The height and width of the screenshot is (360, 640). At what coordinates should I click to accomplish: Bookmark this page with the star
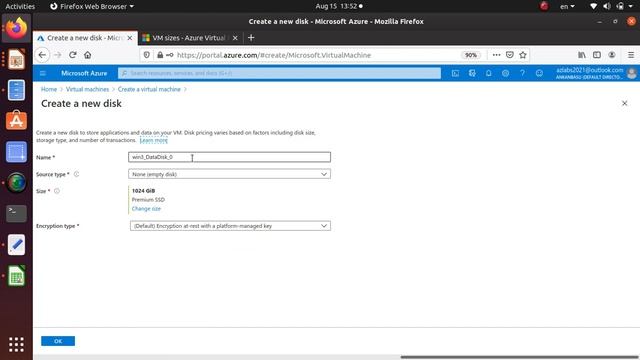click(523, 55)
